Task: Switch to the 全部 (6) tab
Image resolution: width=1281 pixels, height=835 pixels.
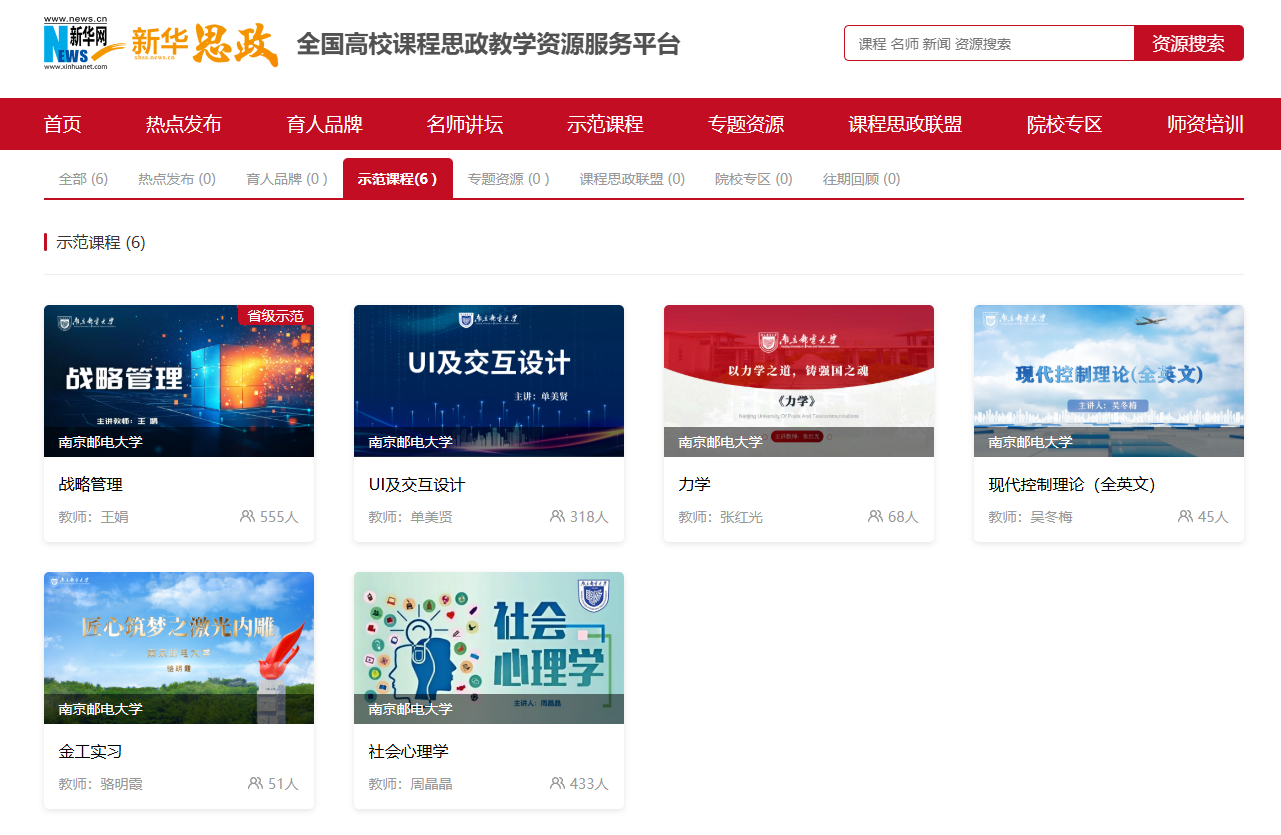Action: click(83, 179)
